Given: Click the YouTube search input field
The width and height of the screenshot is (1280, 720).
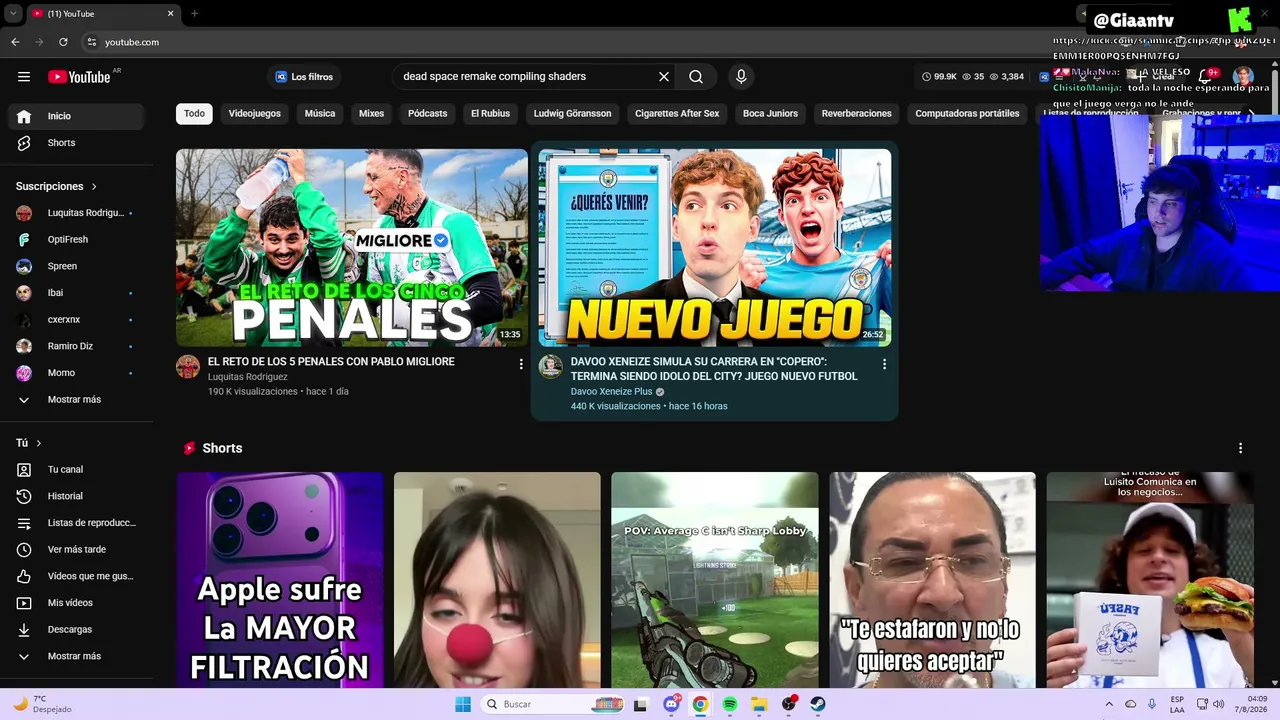Looking at the screenshot, I should coord(522,77).
